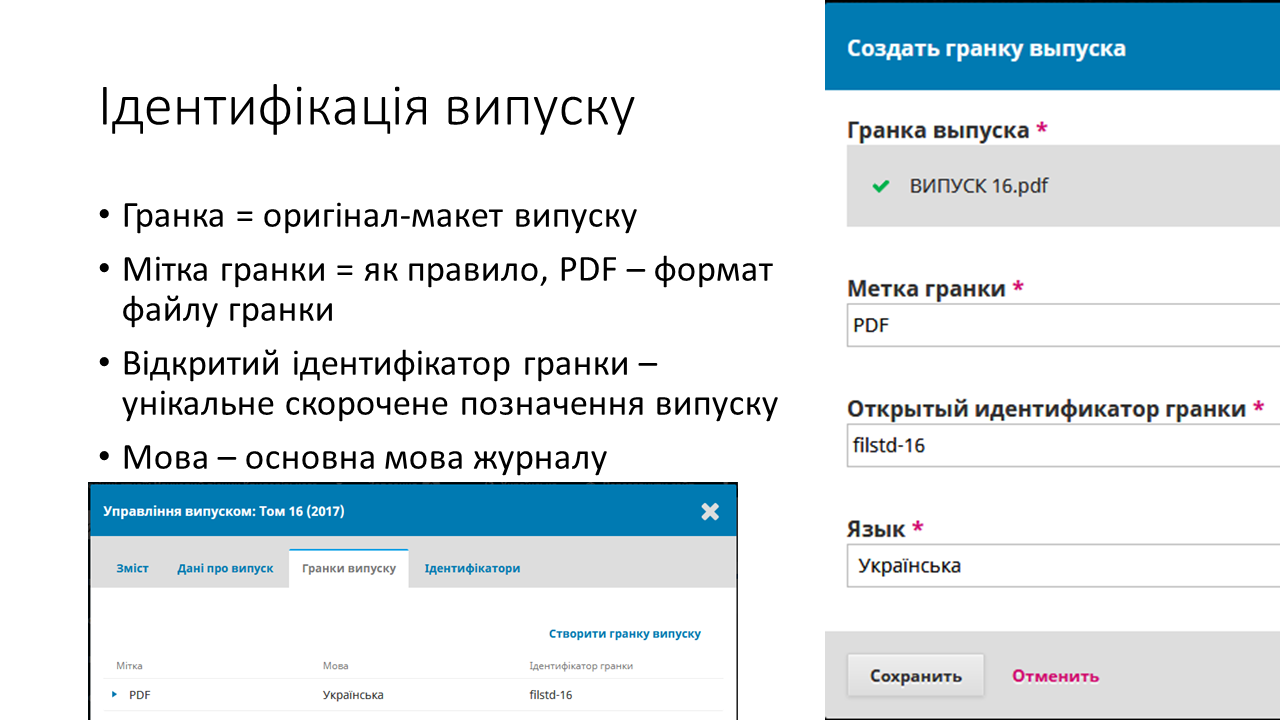This screenshot has width=1280, height=720.
Task: Click the Мітка column header
Action: (x=129, y=666)
